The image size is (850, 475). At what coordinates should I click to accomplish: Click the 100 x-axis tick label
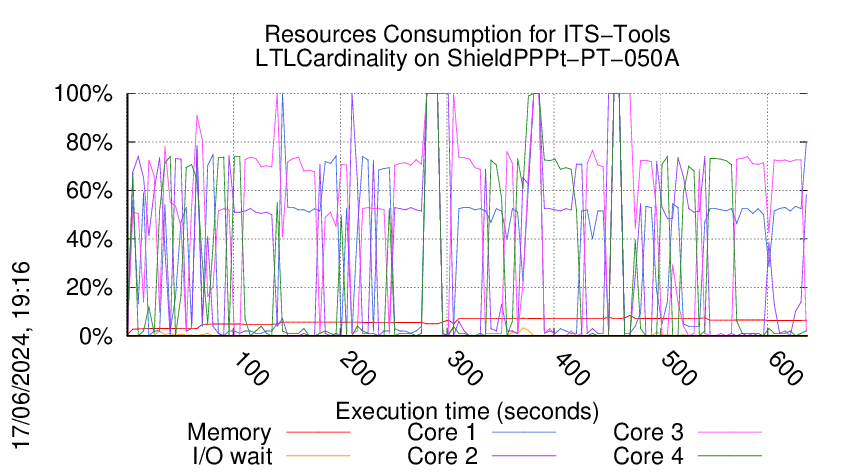(251, 370)
